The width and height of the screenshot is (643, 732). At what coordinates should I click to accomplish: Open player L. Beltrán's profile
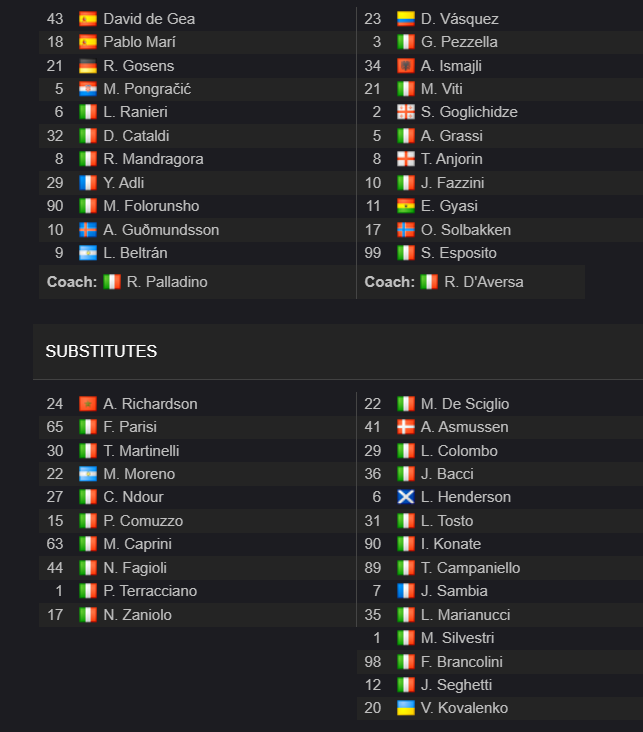pos(135,253)
